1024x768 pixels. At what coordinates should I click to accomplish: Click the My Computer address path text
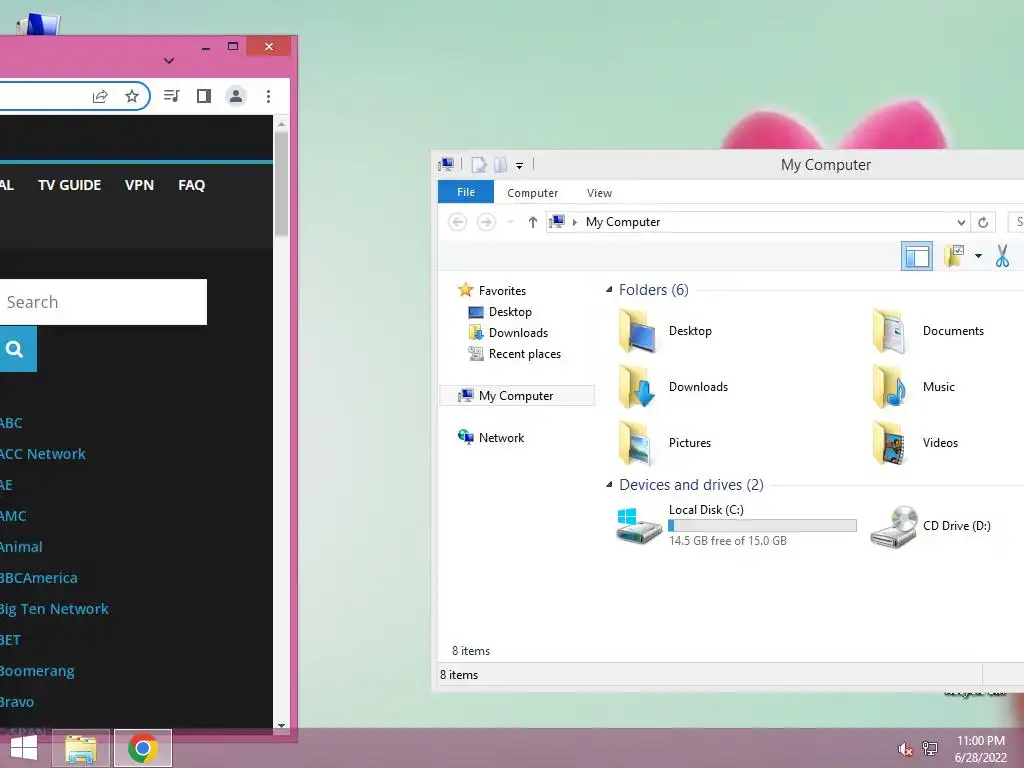623,222
